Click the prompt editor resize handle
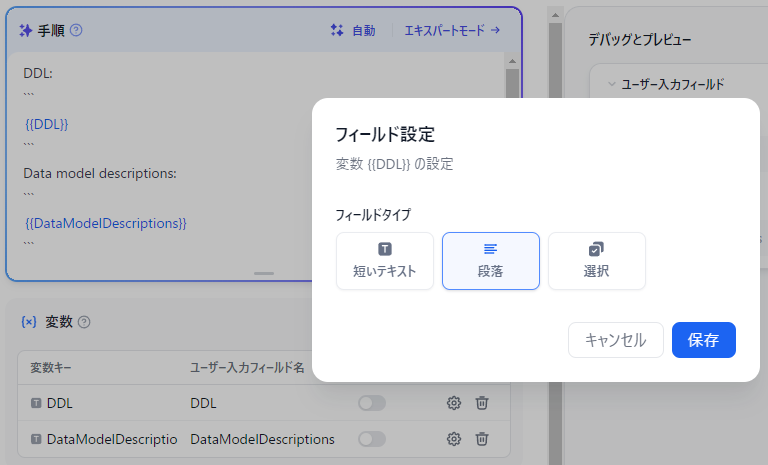Viewport: 768px width, 465px height. coord(264,273)
